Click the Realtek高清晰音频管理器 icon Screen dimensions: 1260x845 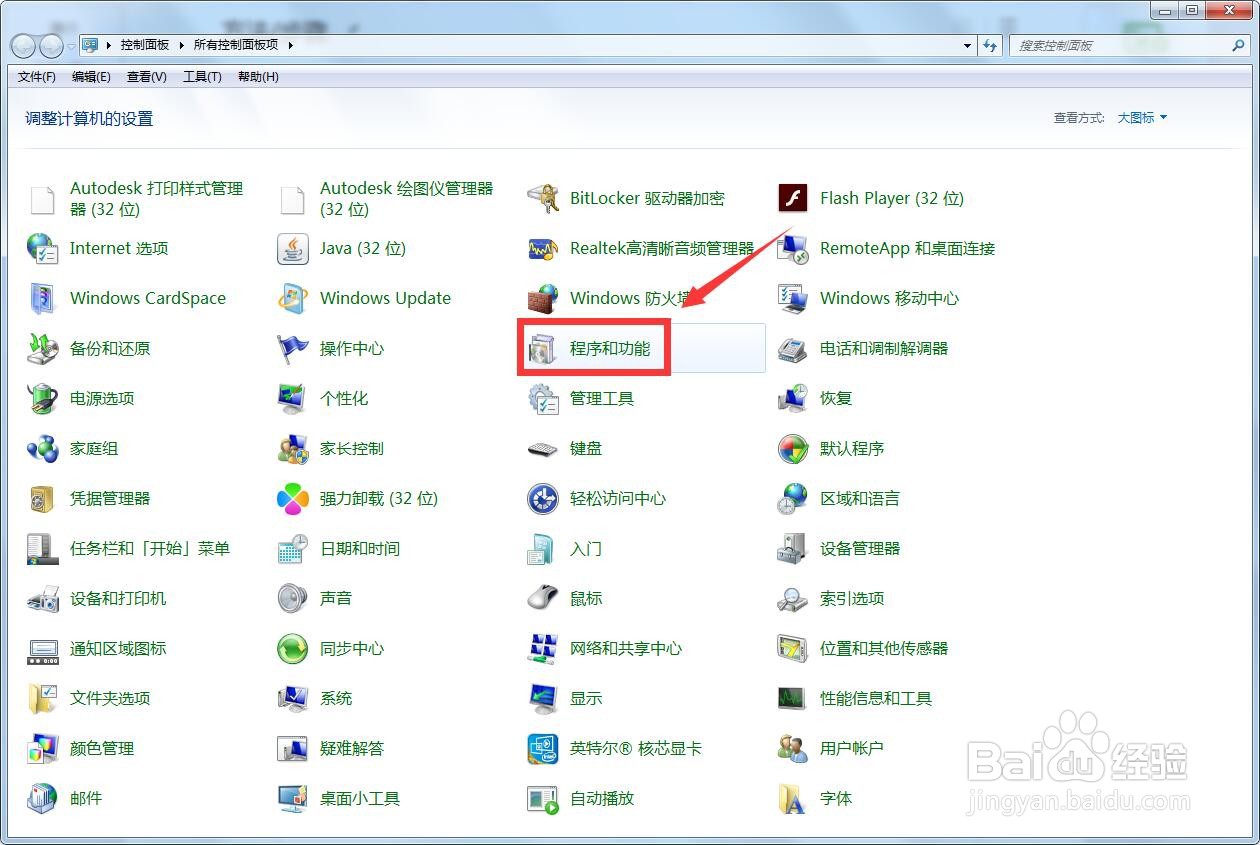[543, 248]
